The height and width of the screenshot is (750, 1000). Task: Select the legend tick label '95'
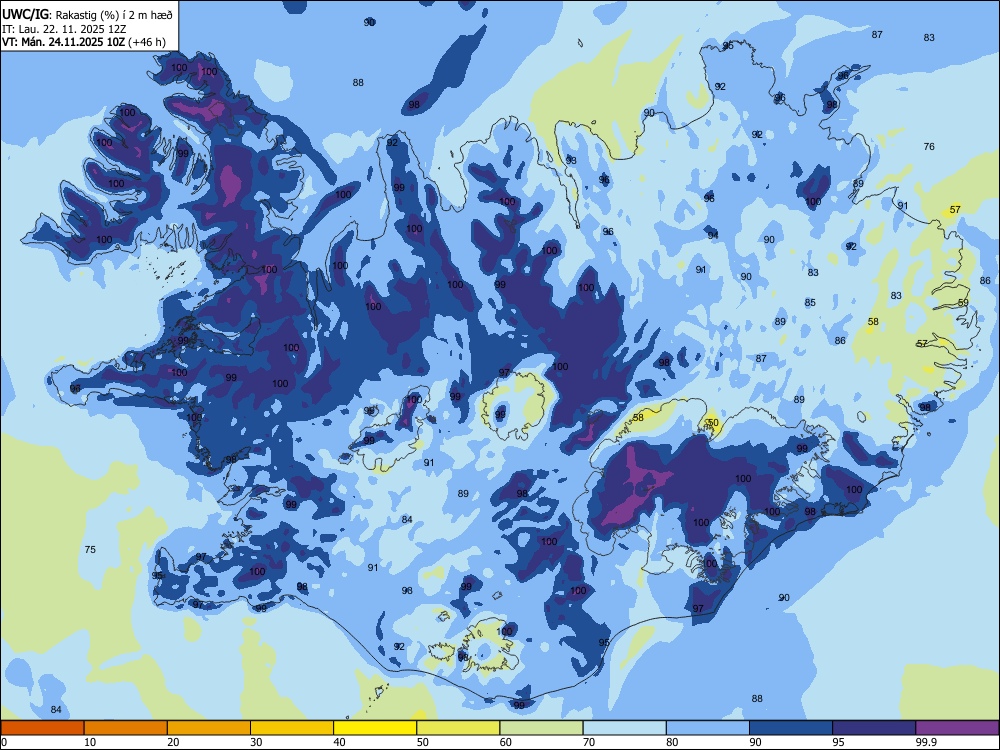point(838,742)
